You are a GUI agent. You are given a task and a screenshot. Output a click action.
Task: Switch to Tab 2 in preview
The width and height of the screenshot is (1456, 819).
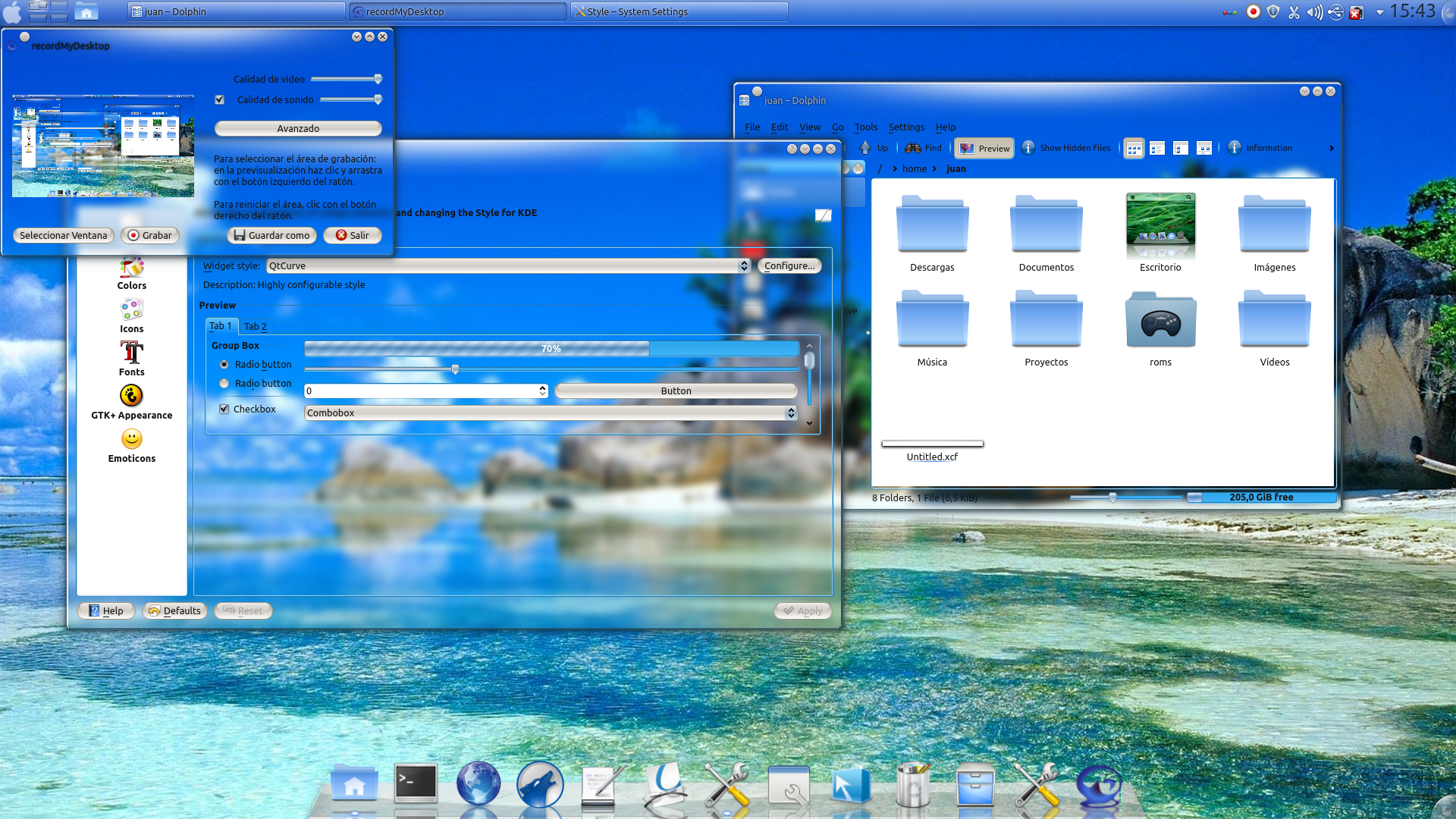(x=256, y=326)
